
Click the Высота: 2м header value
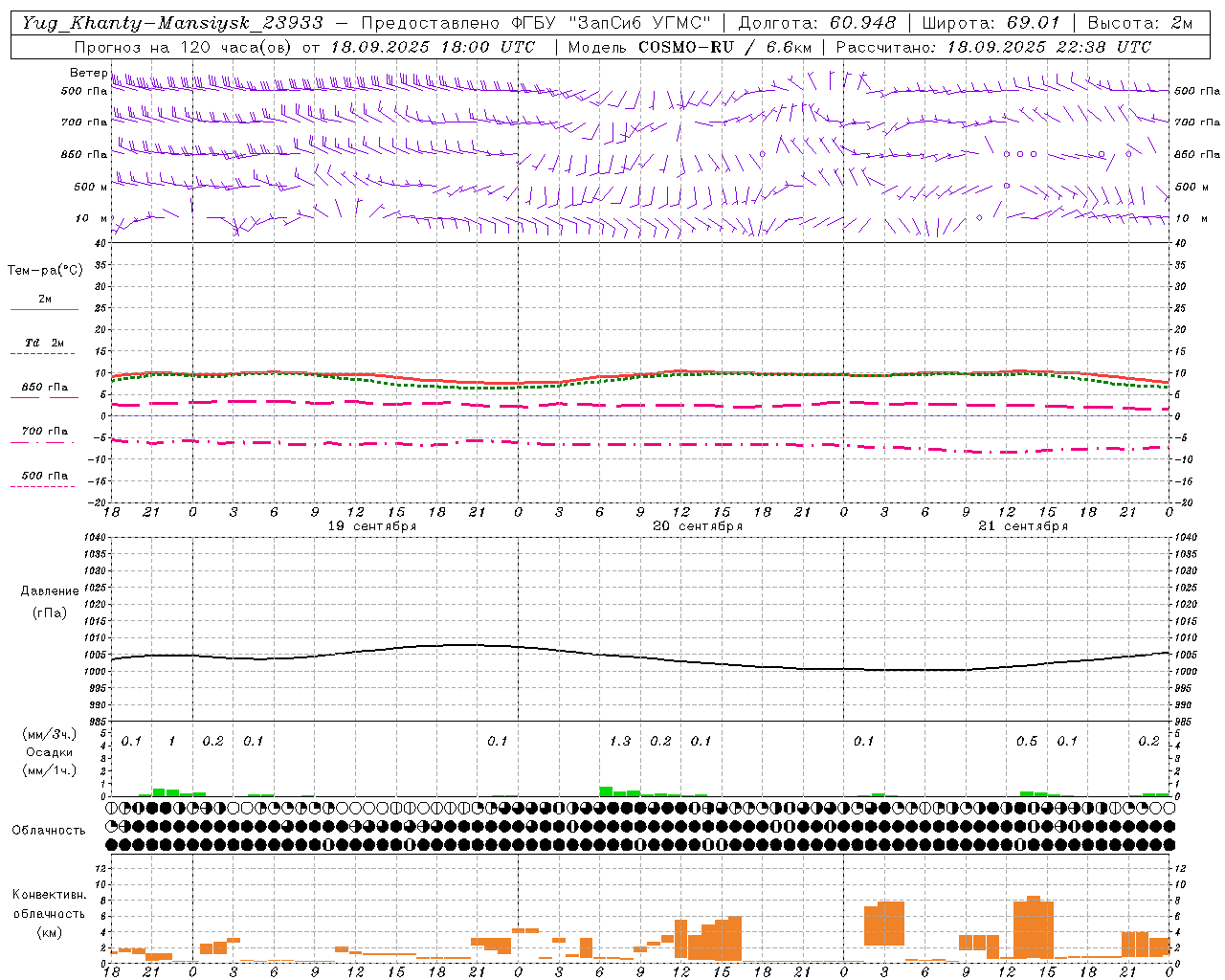pyautogui.click(x=1140, y=23)
